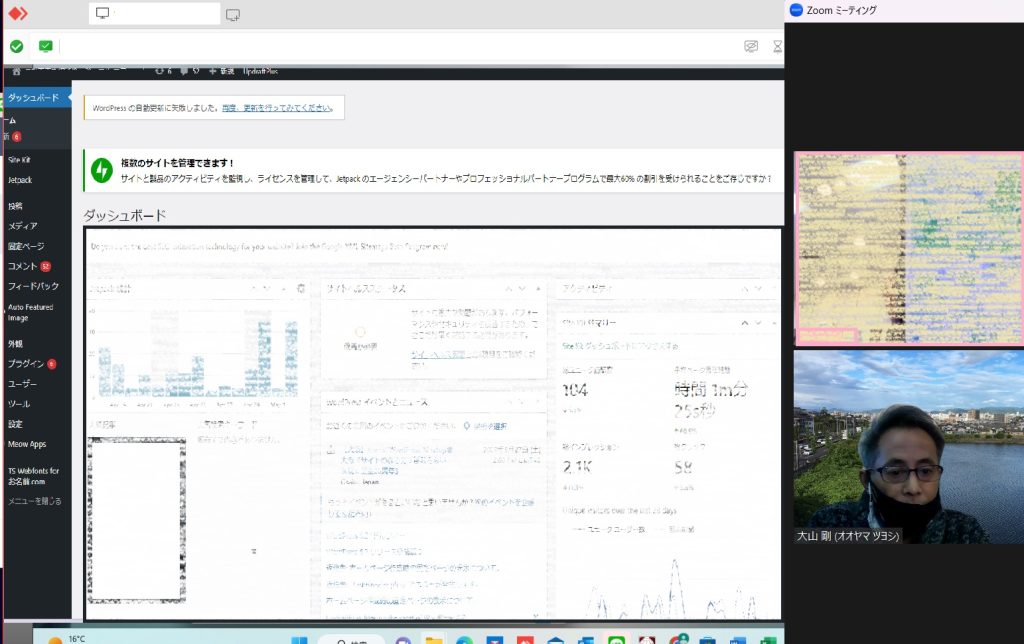Toggle the privacy screen icon in AnyDesk toolbar
This screenshot has width=1024, height=644.
[751, 46]
